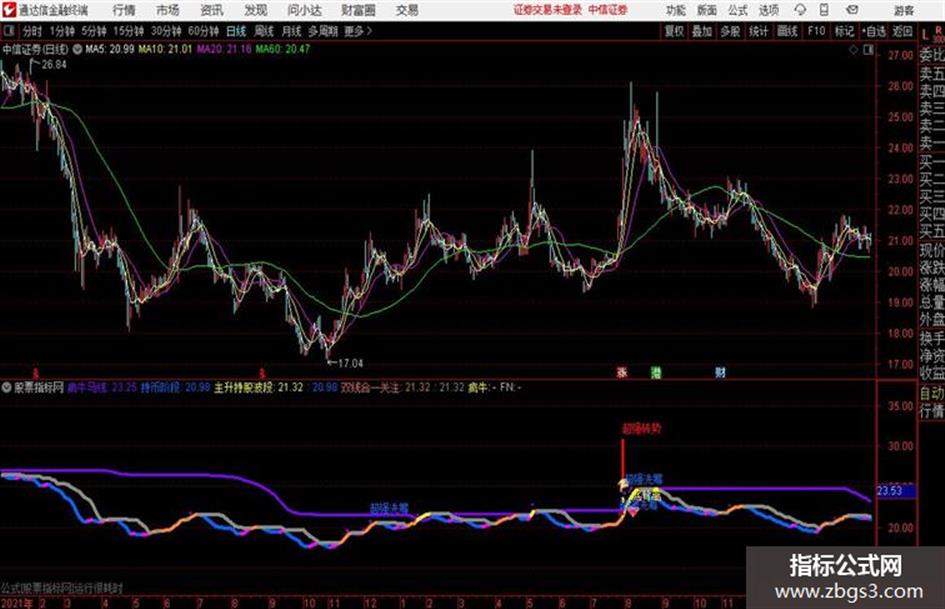This screenshot has height=609, width=945.
Task: Open the 选项 menu
Action: 768,10
